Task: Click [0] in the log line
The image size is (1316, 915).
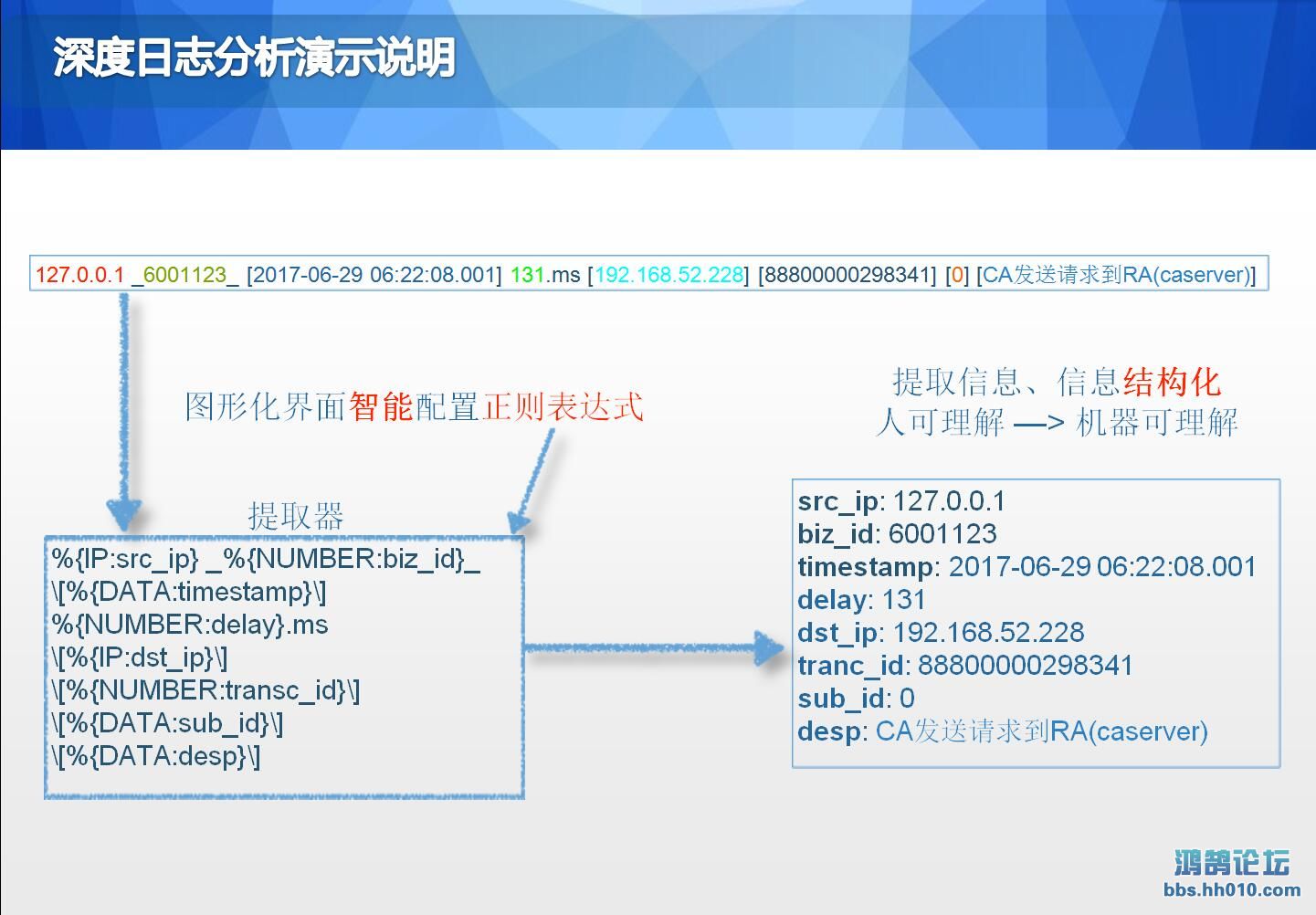Action: point(957,275)
